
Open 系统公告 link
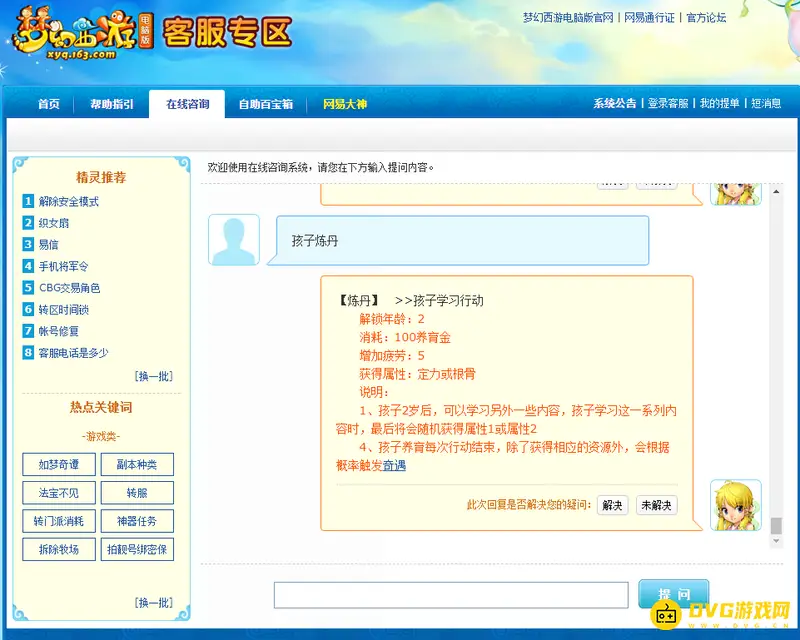(615, 103)
